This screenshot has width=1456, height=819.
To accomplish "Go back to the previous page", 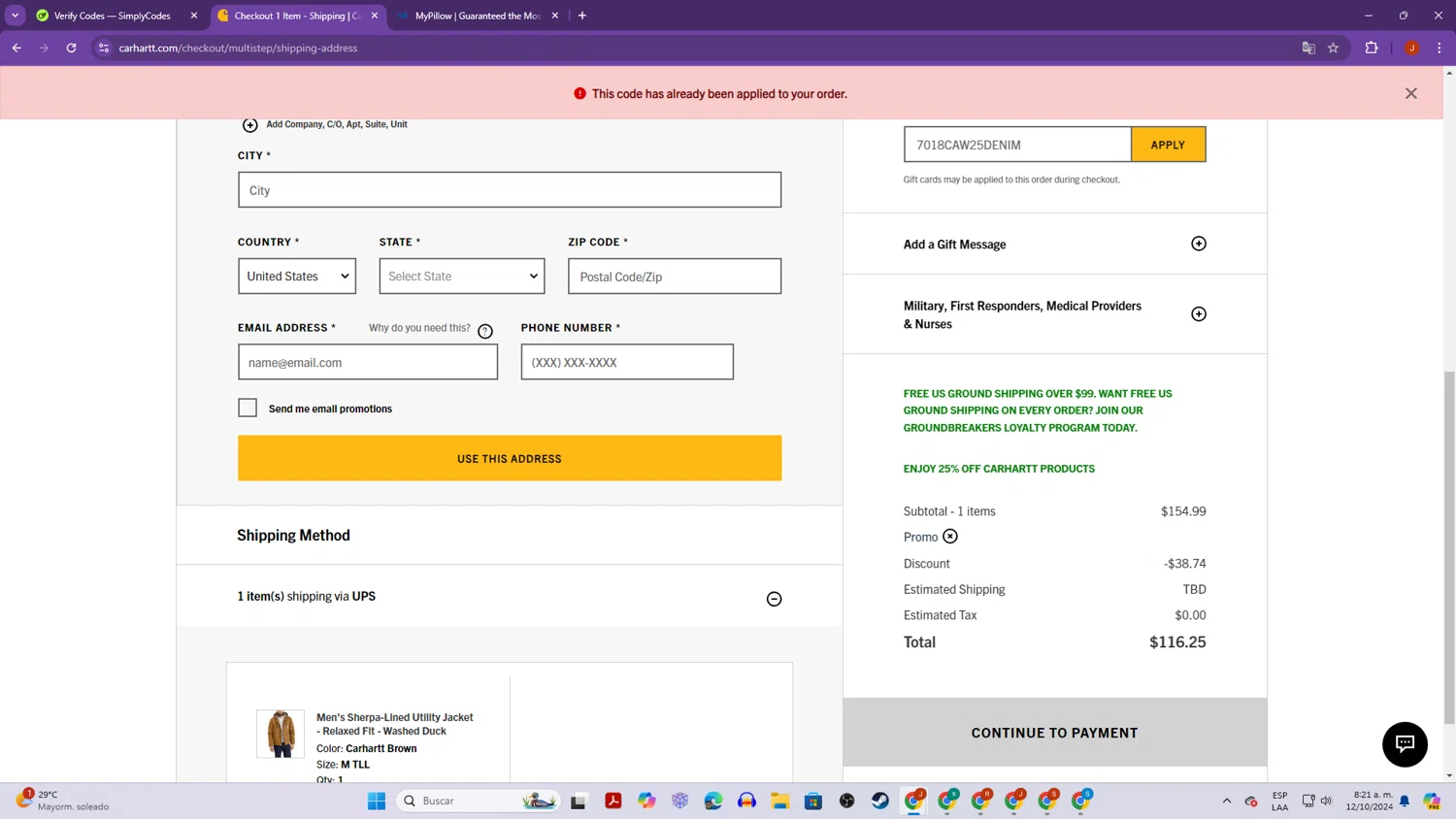I will coord(17,48).
